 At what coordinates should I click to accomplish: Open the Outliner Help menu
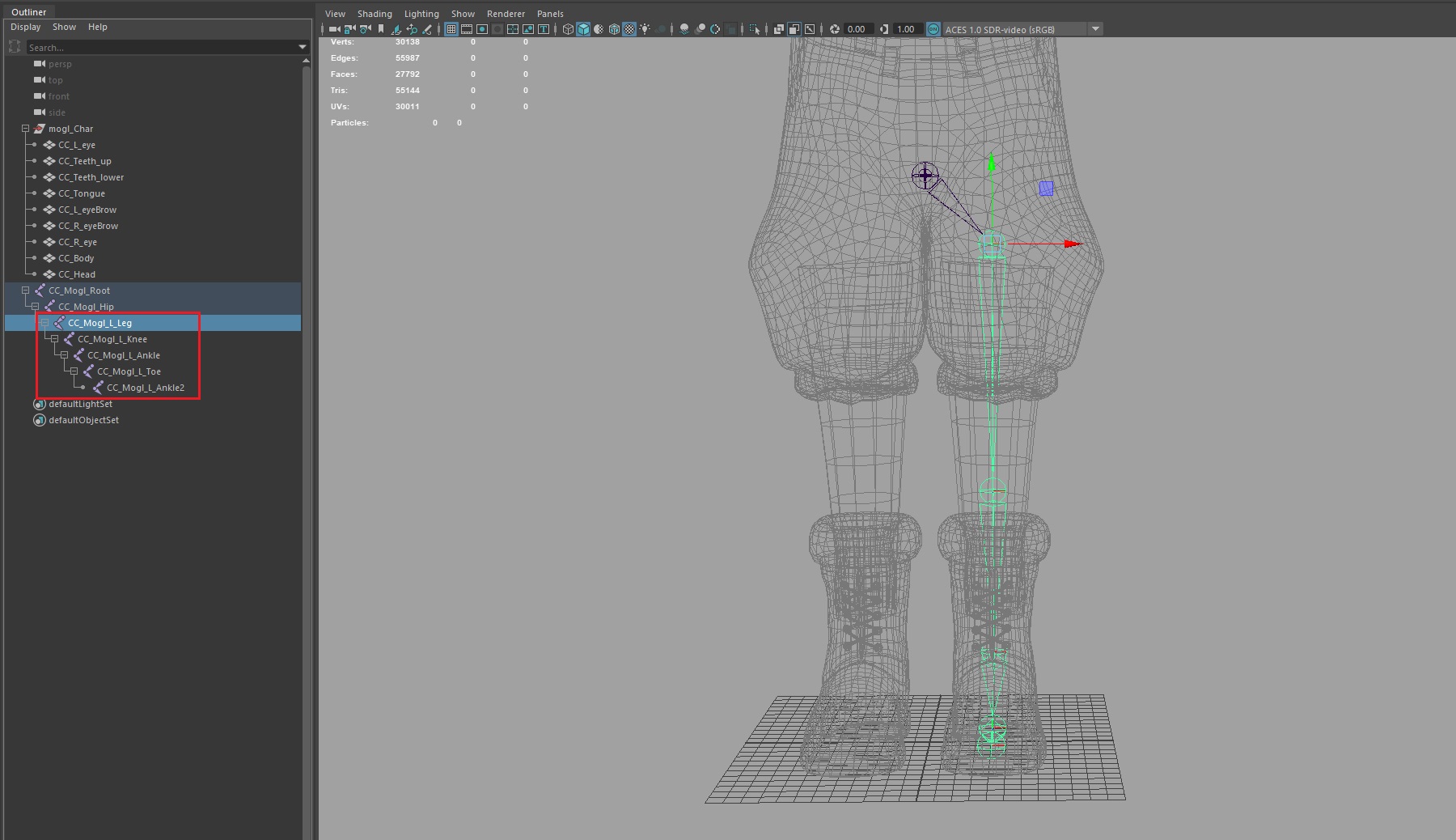coord(97,27)
